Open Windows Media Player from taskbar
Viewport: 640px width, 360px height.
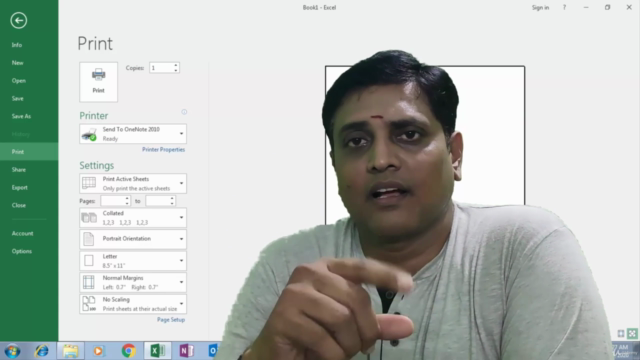(98, 351)
